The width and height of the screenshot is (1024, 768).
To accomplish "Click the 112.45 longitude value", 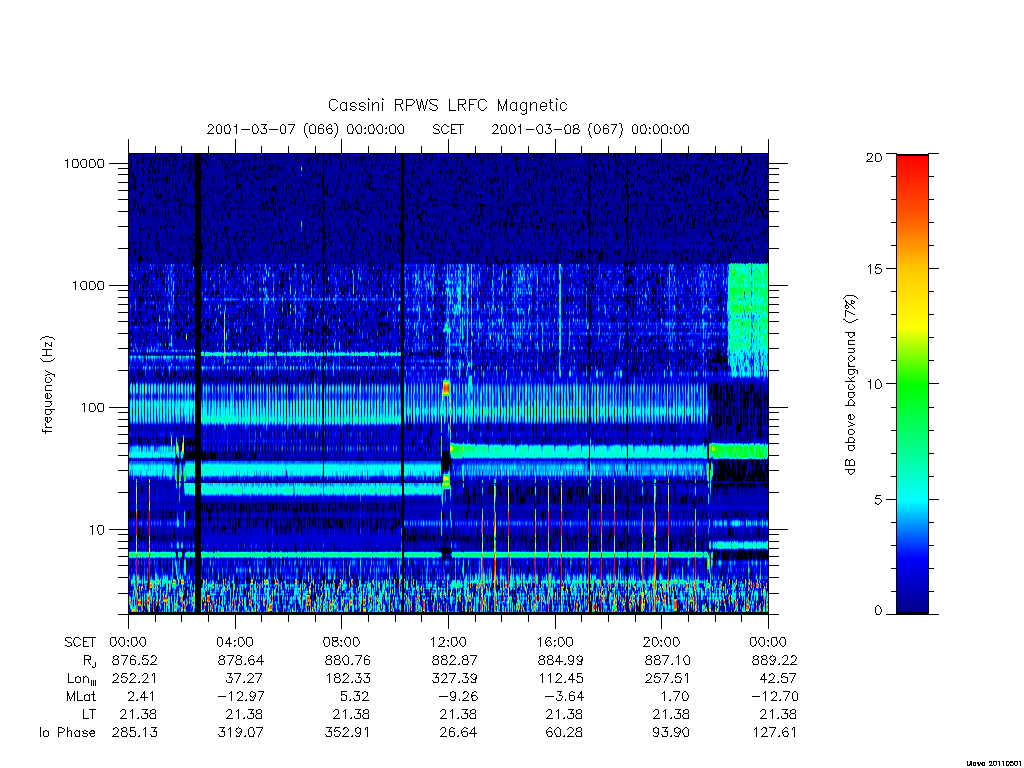I will point(561,679).
